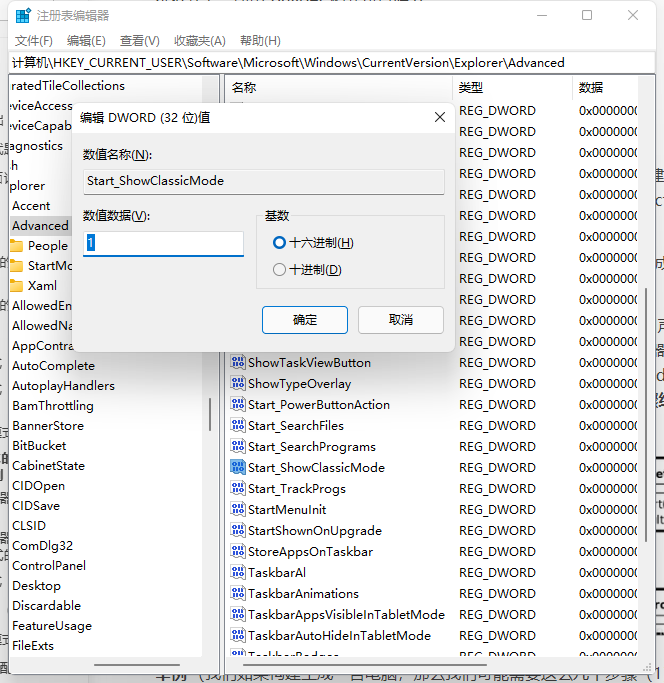Select the Advanced key in the tree
The height and width of the screenshot is (683, 664).
point(40,226)
